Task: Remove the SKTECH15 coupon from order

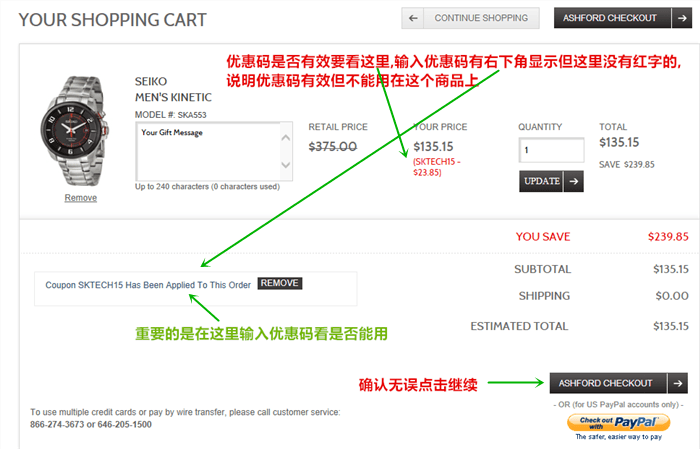Action: pos(279,283)
